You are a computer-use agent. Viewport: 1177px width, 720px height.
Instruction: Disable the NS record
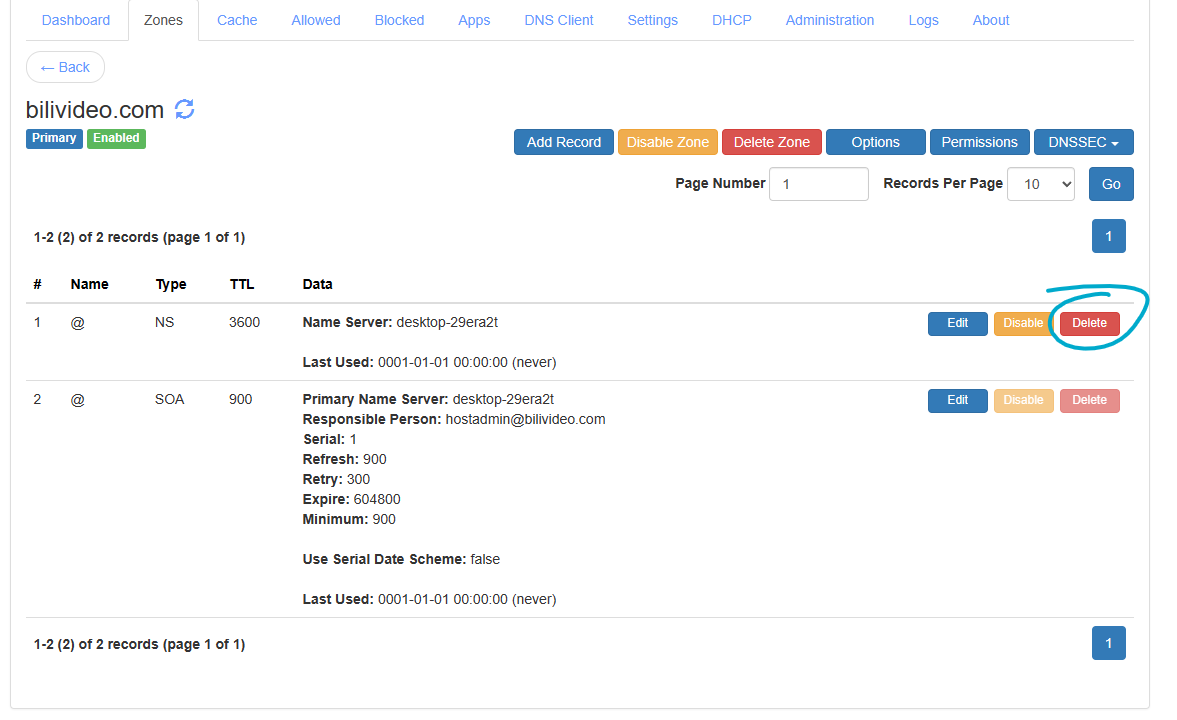pos(1023,323)
